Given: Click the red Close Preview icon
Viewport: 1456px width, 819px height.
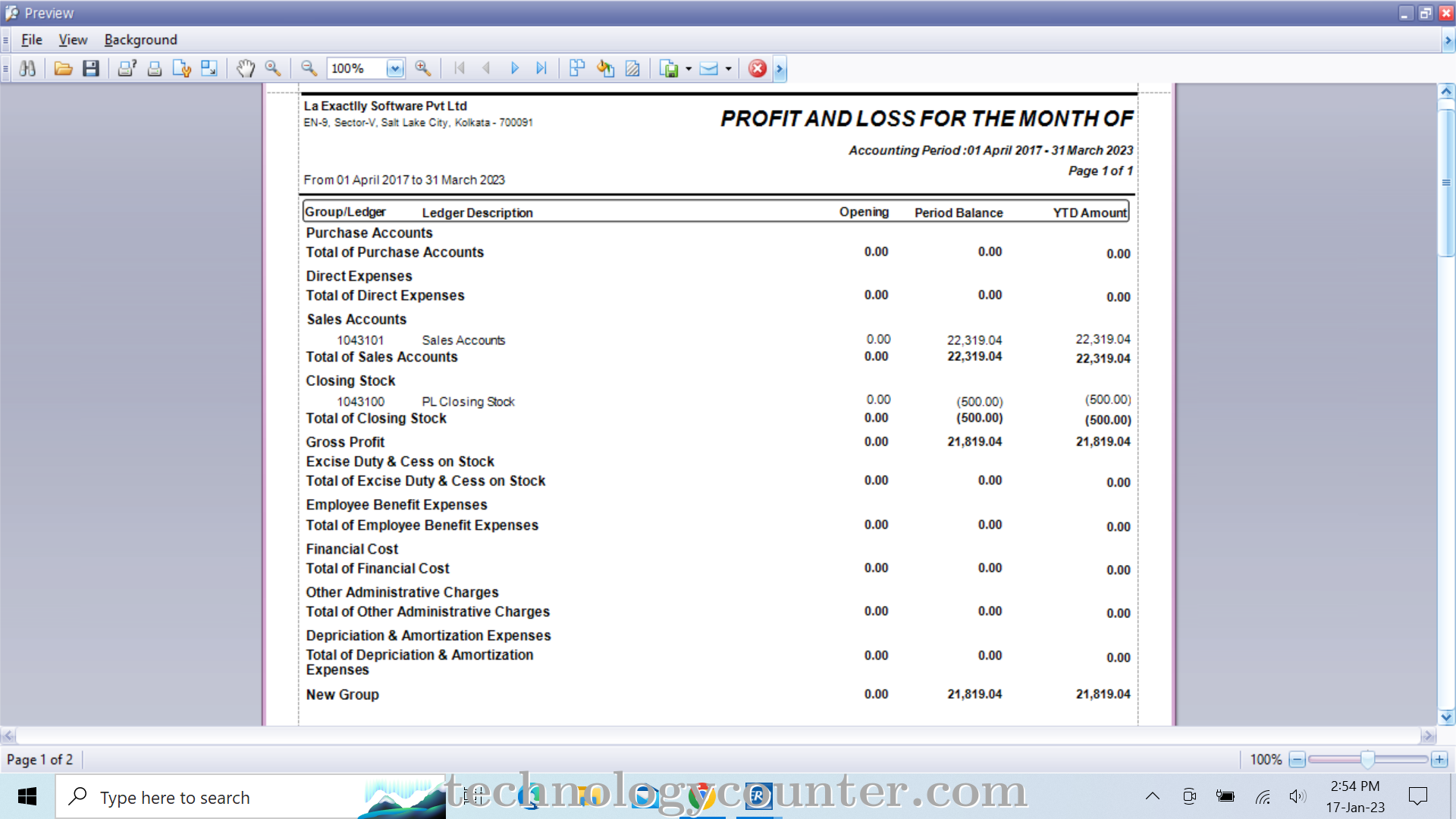Looking at the screenshot, I should point(757,69).
